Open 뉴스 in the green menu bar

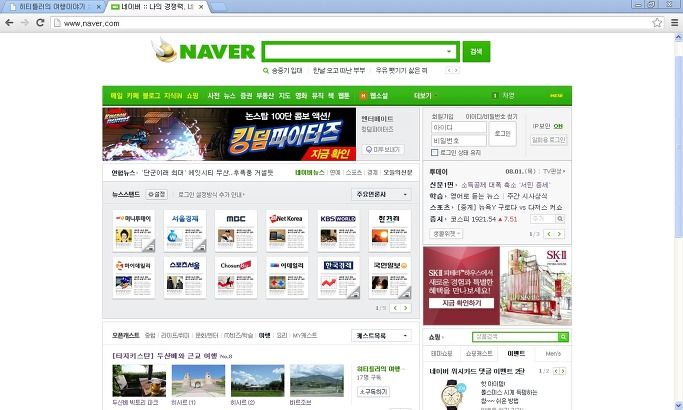[x=229, y=95]
